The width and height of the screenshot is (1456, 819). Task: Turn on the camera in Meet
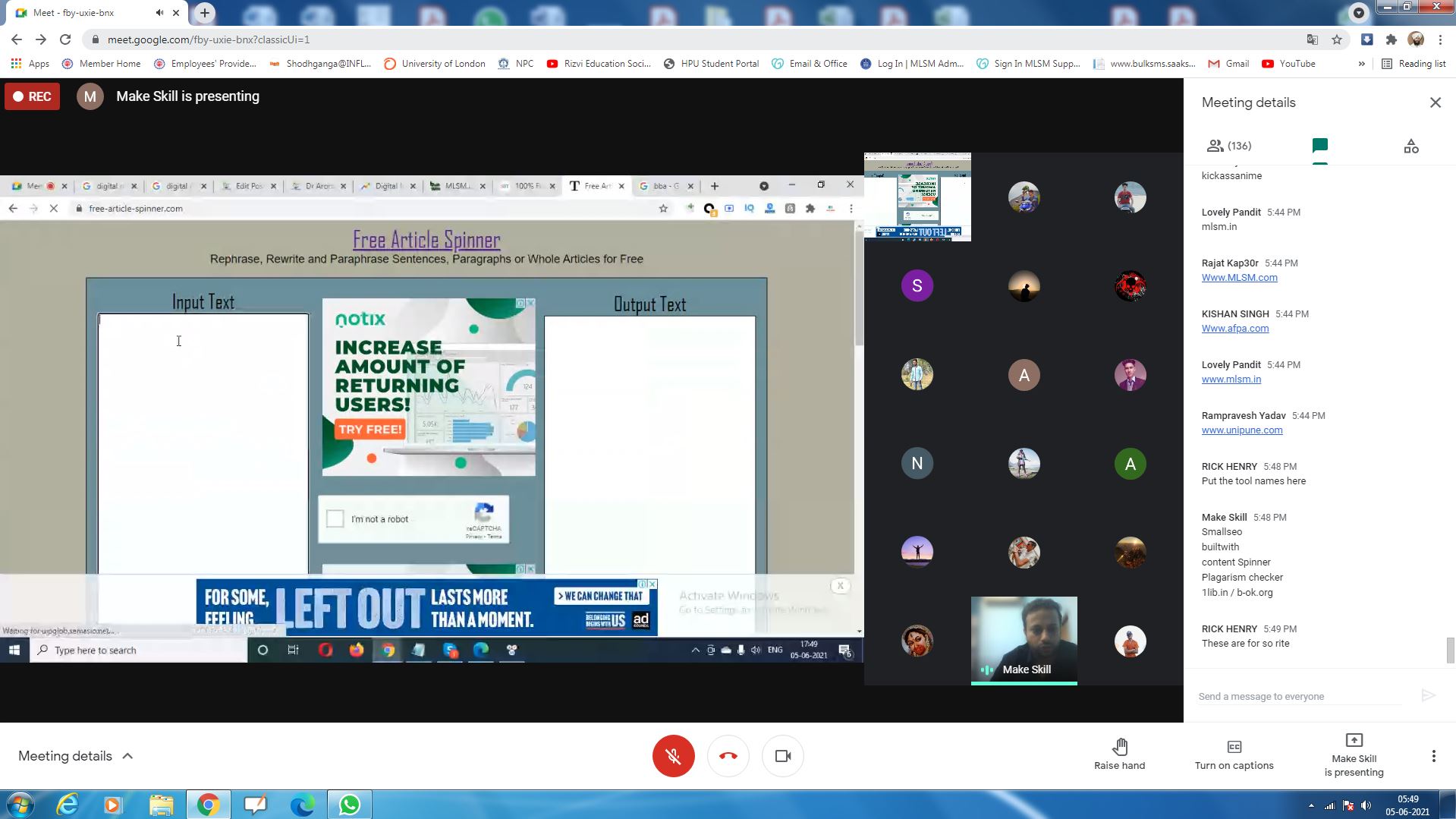coord(782,756)
